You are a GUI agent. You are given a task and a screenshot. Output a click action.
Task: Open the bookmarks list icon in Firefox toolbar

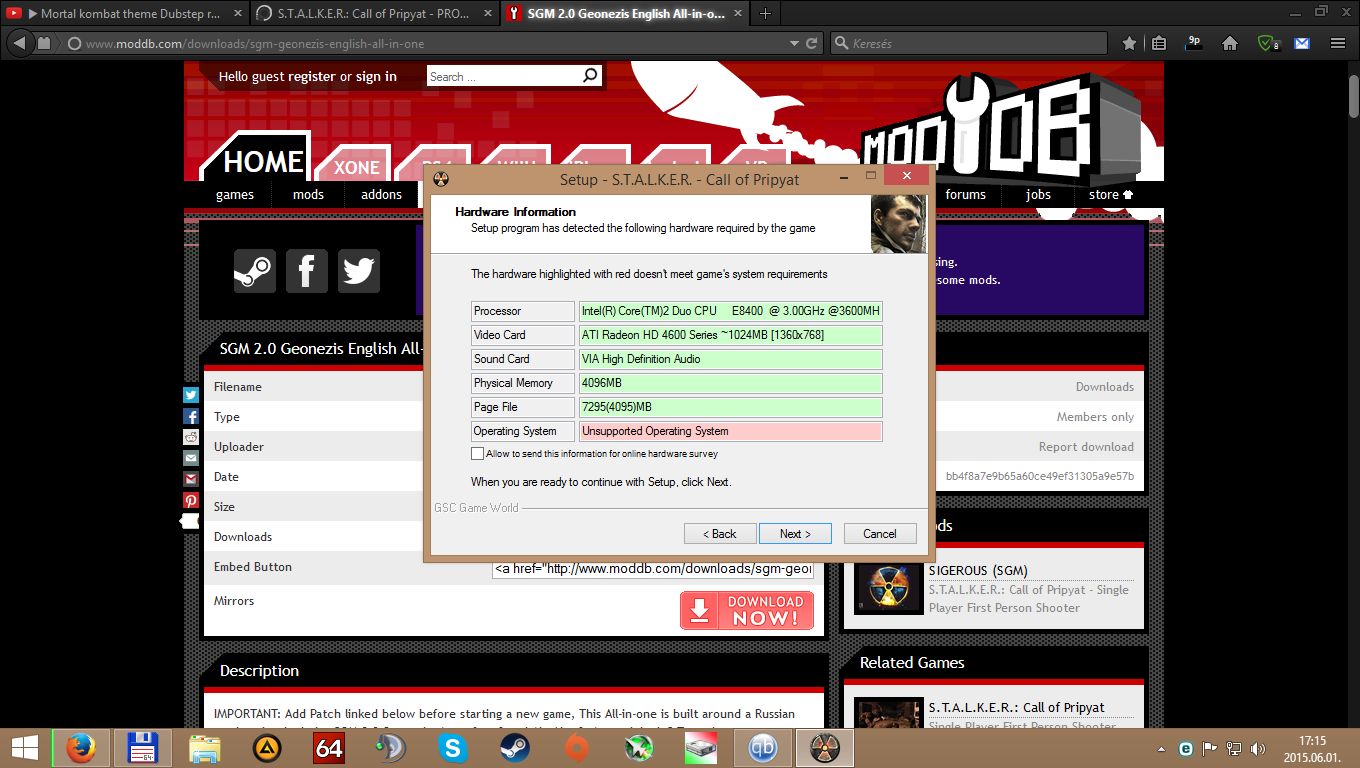[x=1159, y=44]
